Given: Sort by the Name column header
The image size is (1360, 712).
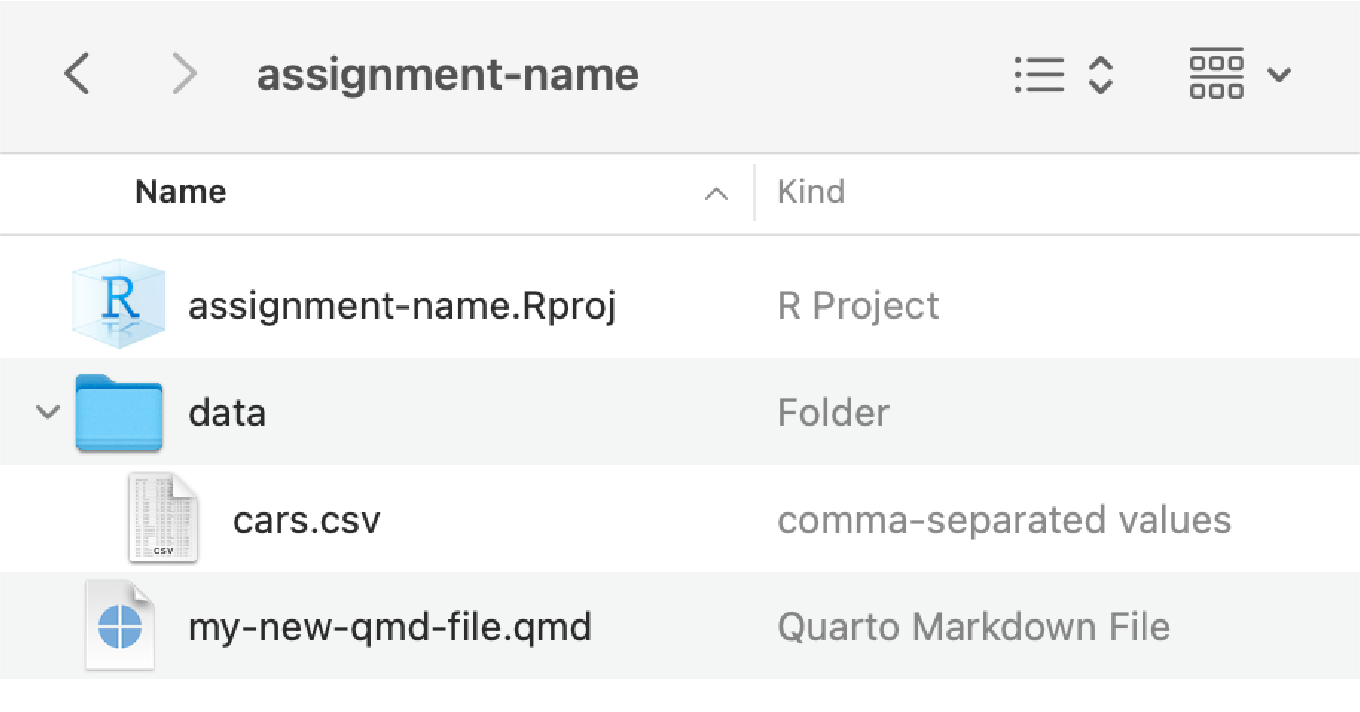Looking at the screenshot, I should point(181,191).
